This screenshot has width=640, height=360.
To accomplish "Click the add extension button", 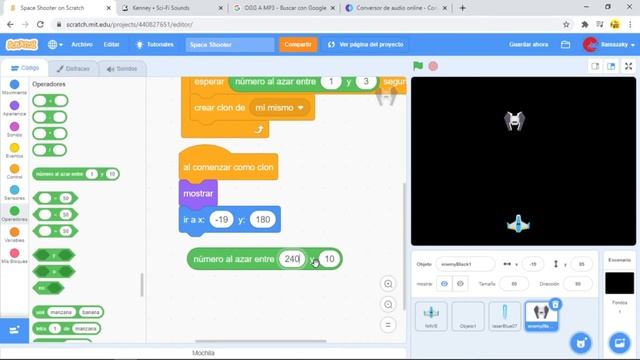I will (14, 330).
